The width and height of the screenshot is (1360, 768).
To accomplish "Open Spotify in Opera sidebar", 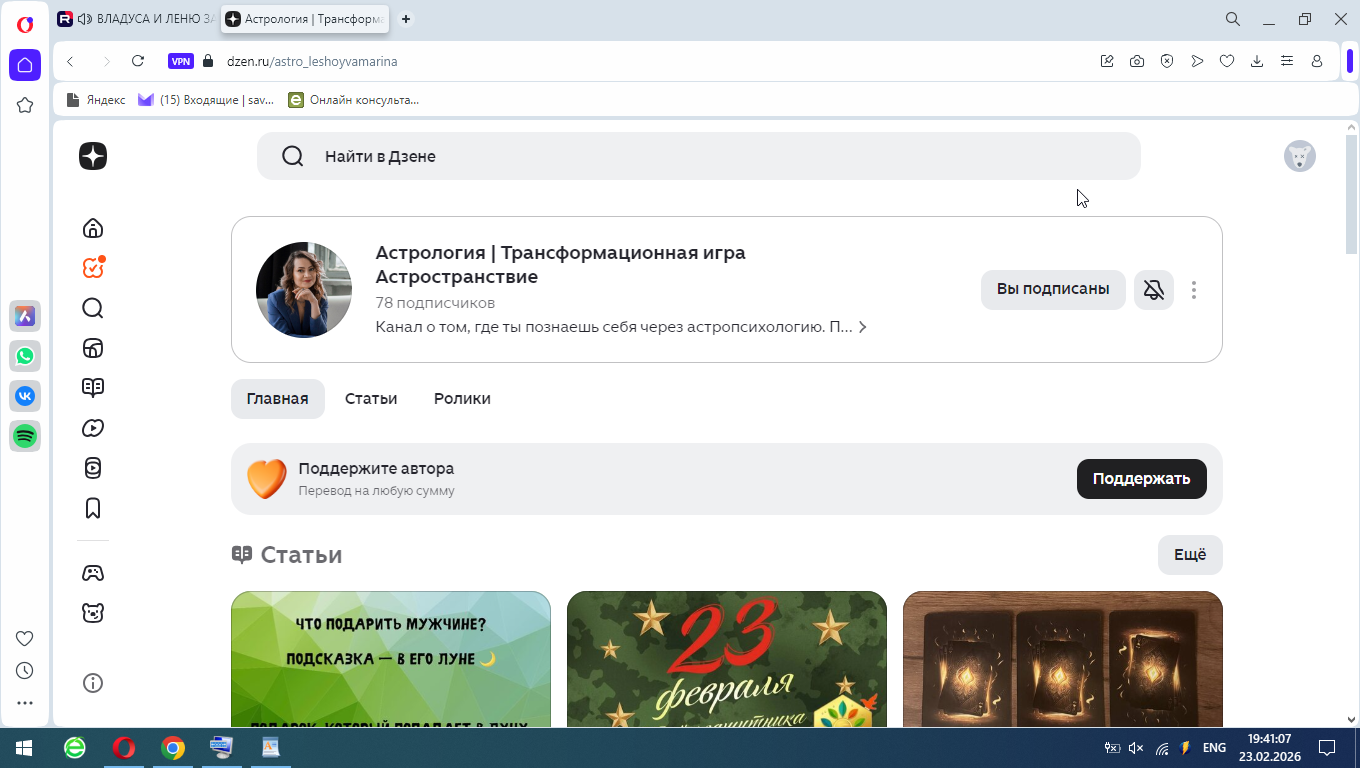I will [25, 436].
